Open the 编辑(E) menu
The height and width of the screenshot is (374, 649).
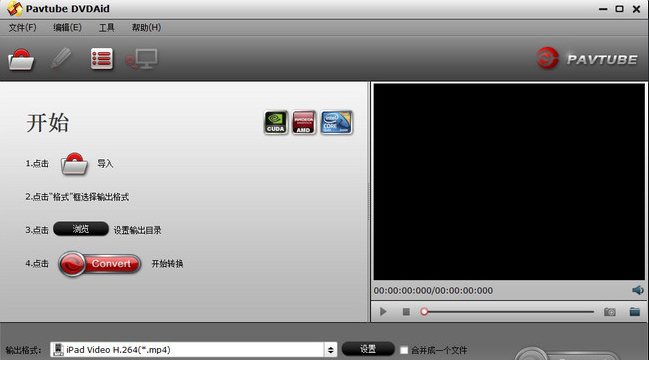pyautogui.click(x=67, y=27)
